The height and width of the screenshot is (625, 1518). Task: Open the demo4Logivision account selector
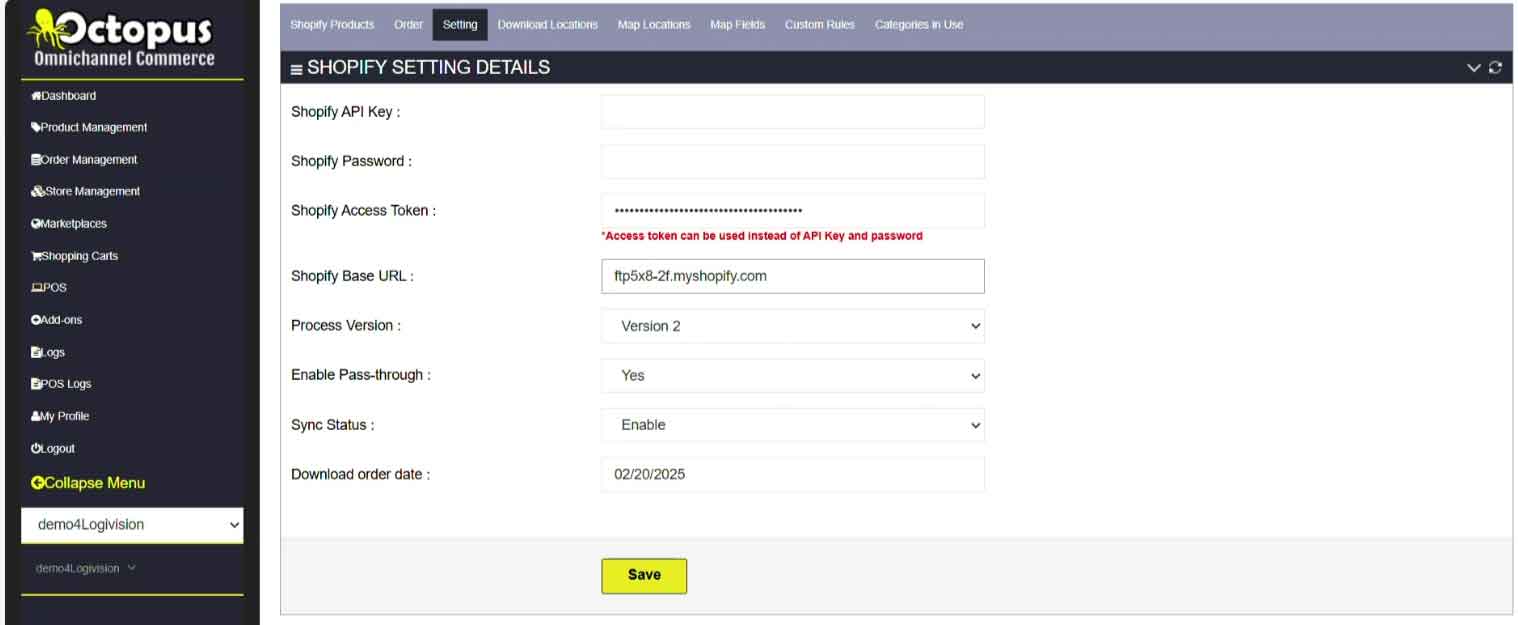[132, 524]
